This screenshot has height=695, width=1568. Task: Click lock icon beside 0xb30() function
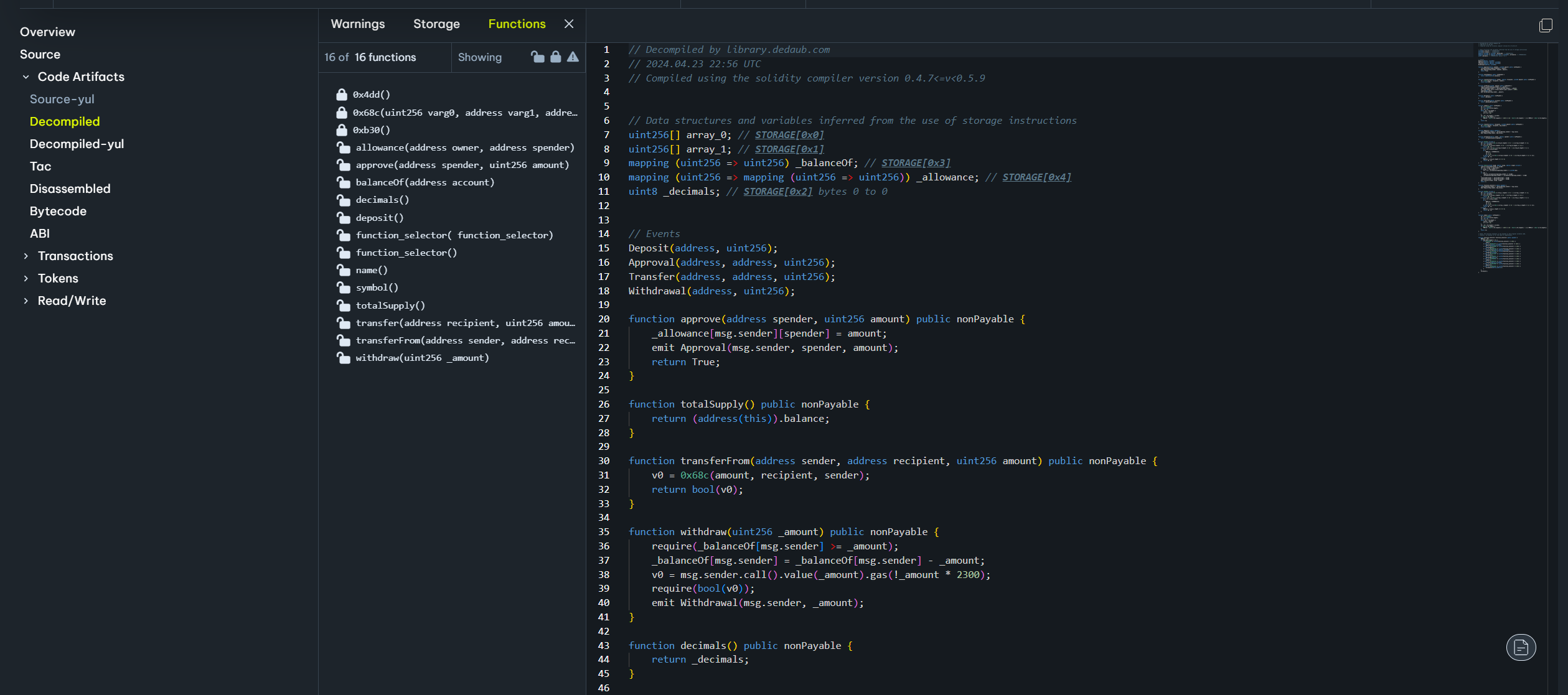[x=342, y=130]
